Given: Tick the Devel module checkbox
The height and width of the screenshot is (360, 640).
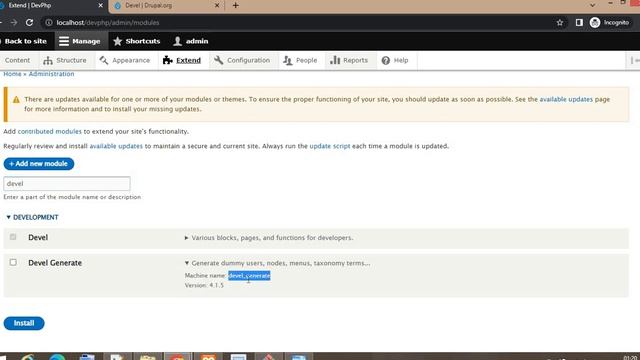Looking at the screenshot, I should click(x=13, y=237).
